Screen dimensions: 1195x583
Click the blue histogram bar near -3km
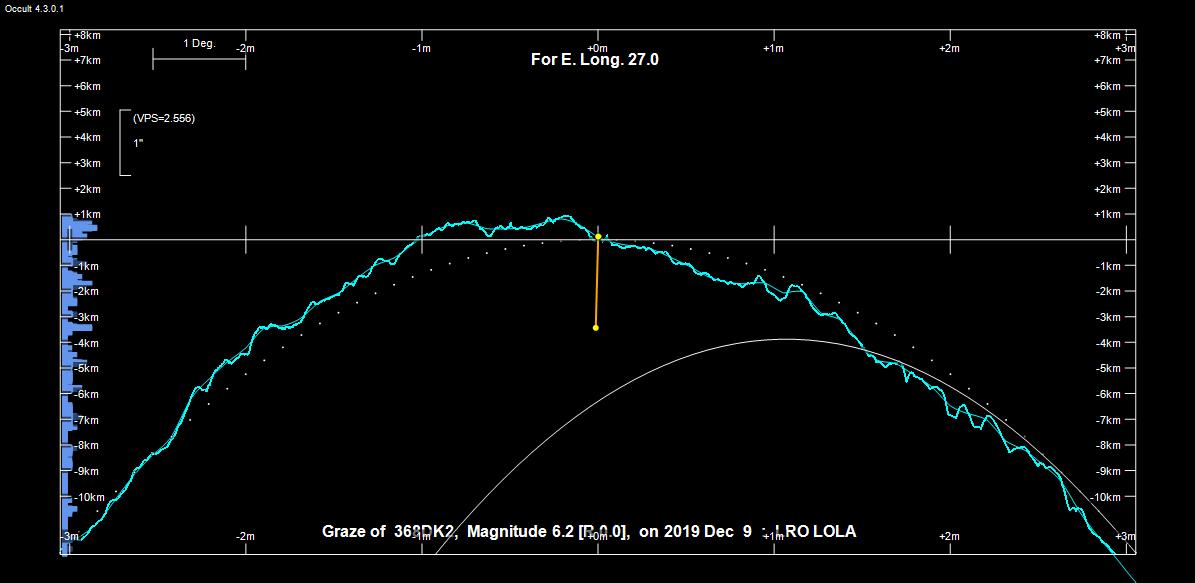pyautogui.click(x=78, y=326)
